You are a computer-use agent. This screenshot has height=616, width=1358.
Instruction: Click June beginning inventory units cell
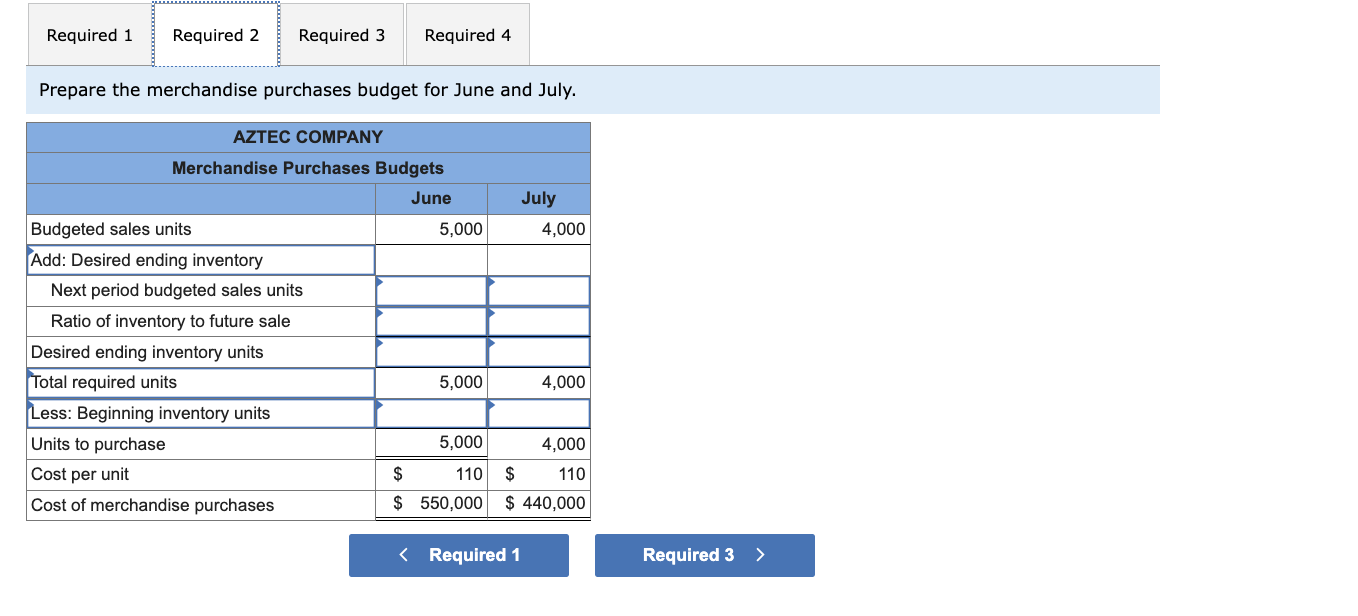tap(430, 412)
